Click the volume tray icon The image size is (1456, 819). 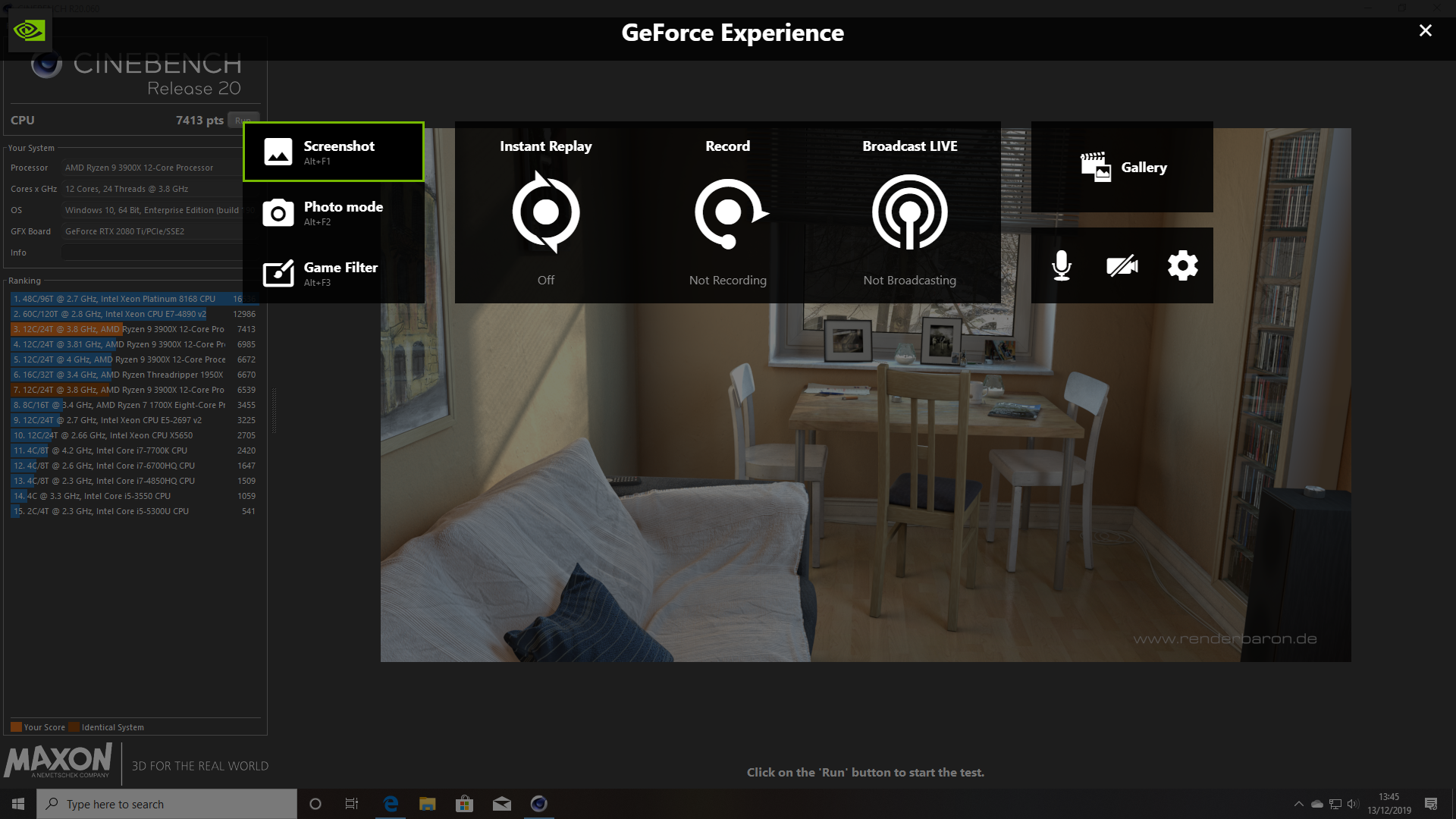1353,804
